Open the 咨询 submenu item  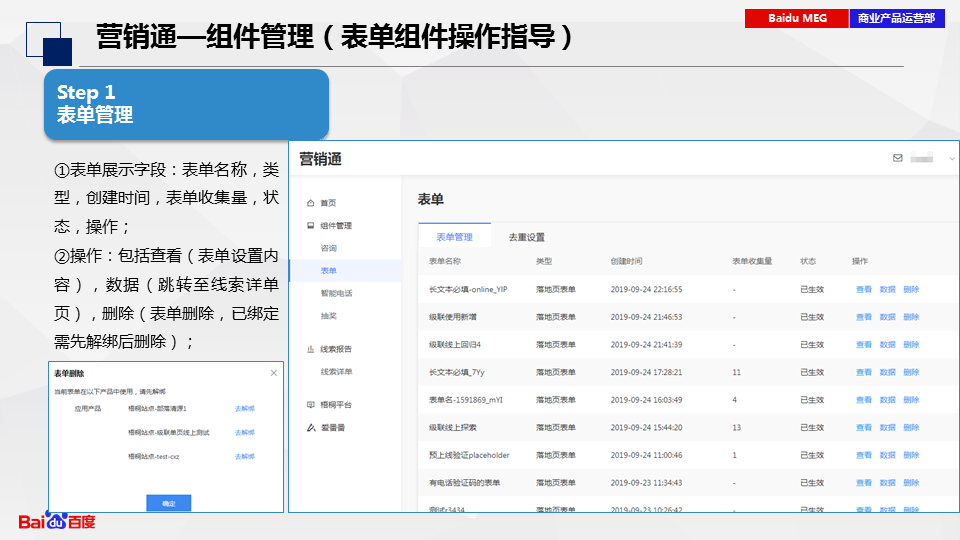point(329,248)
